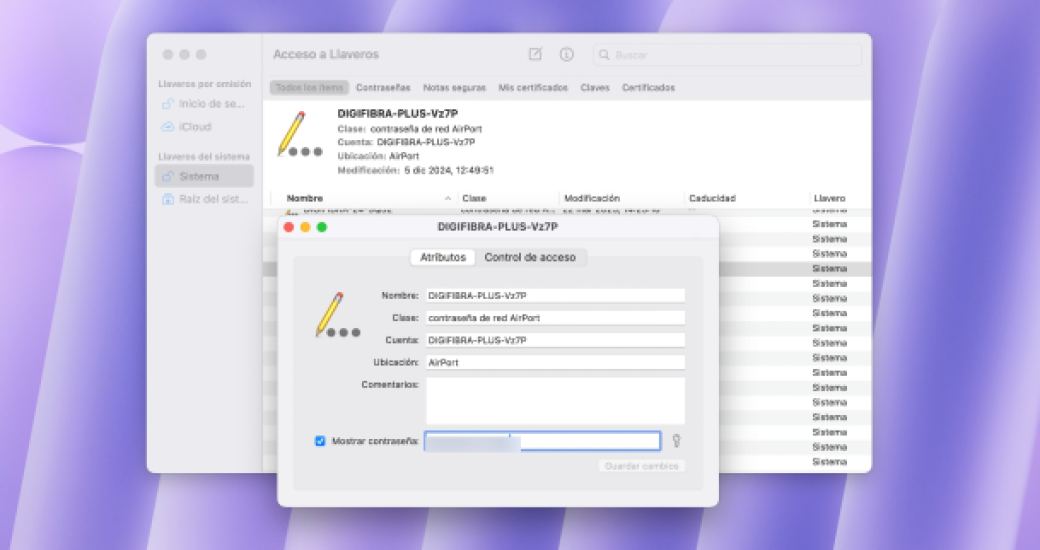Click the Buscar search field
This screenshot has height=550, width=1040.
pos(727,55)
